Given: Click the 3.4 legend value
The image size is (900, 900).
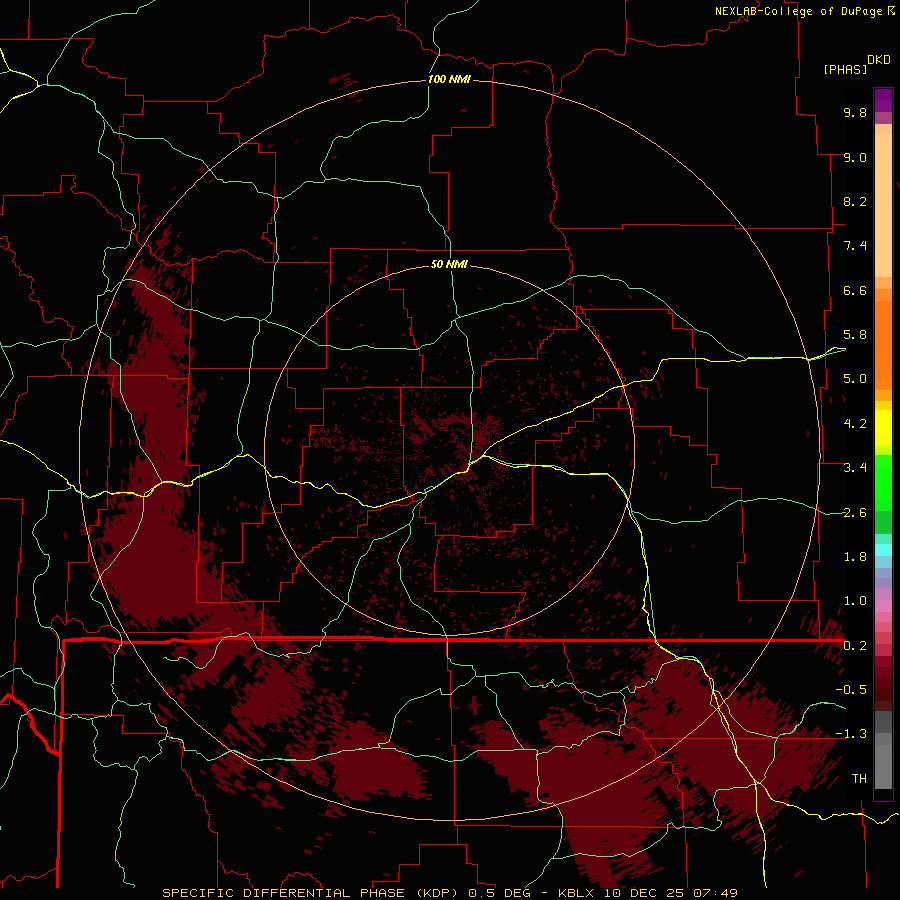Looking at the screenshot, I should point(855,468).
